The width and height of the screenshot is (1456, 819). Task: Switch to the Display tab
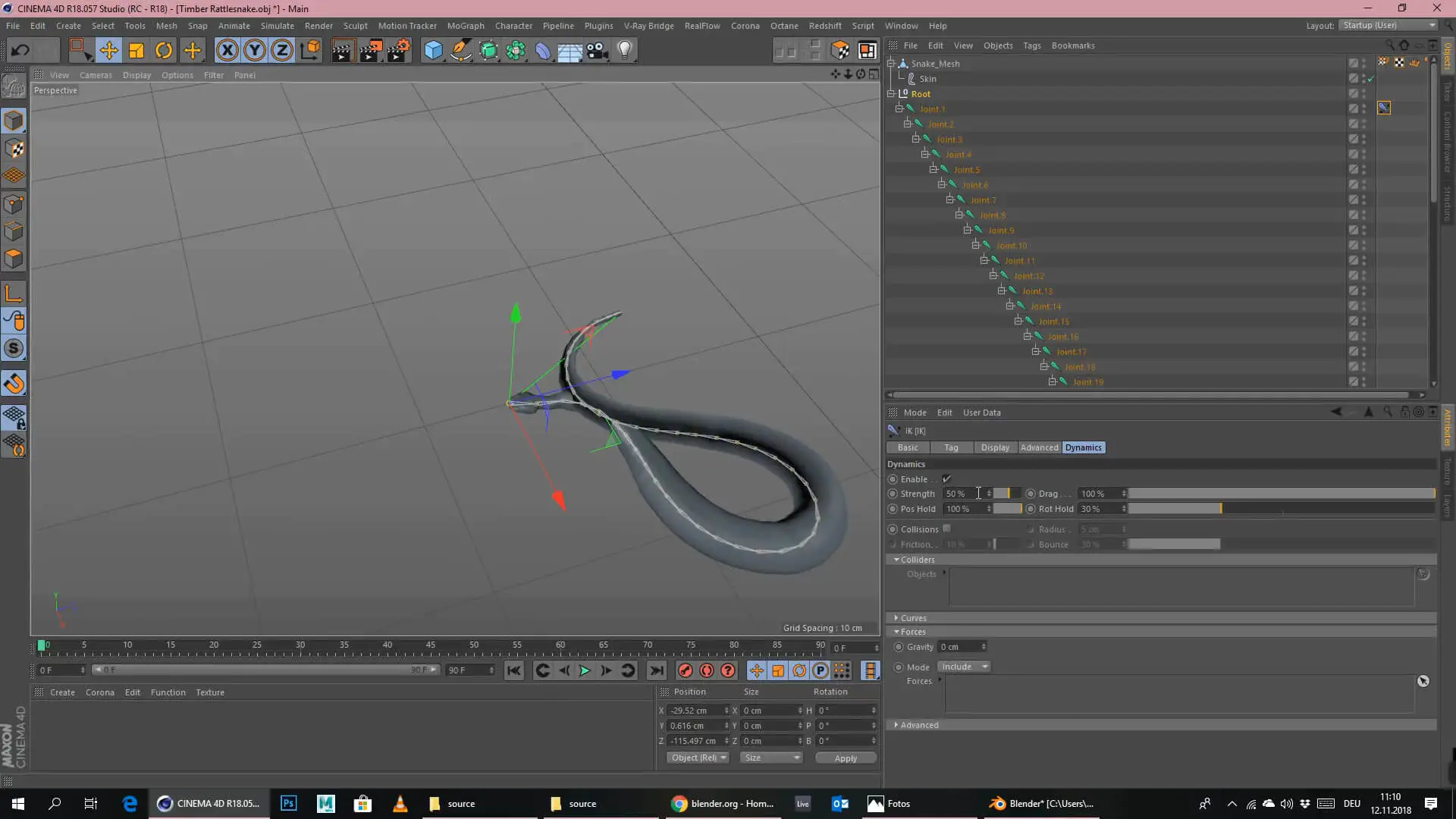[x=995, y=447]
